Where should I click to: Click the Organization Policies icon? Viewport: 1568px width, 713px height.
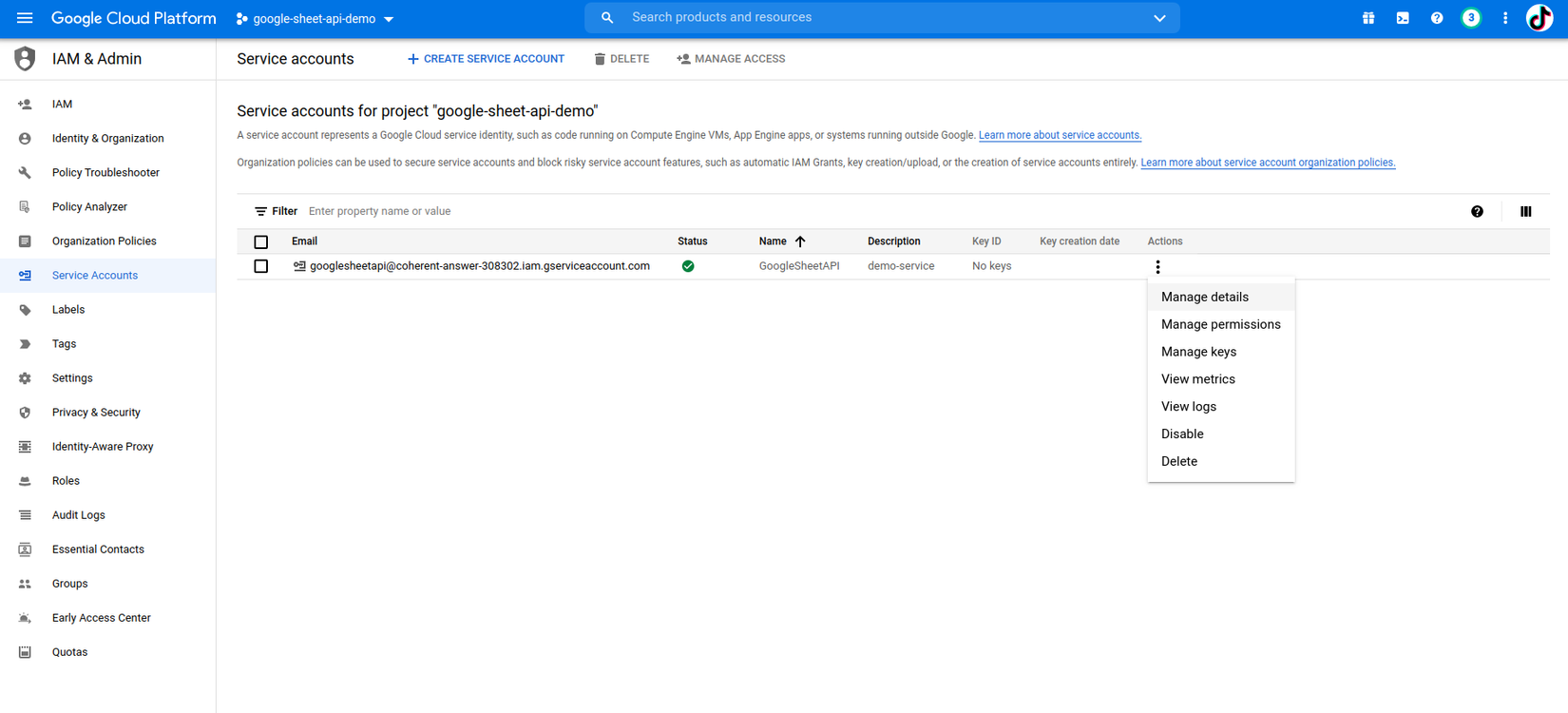pos(25,241)
